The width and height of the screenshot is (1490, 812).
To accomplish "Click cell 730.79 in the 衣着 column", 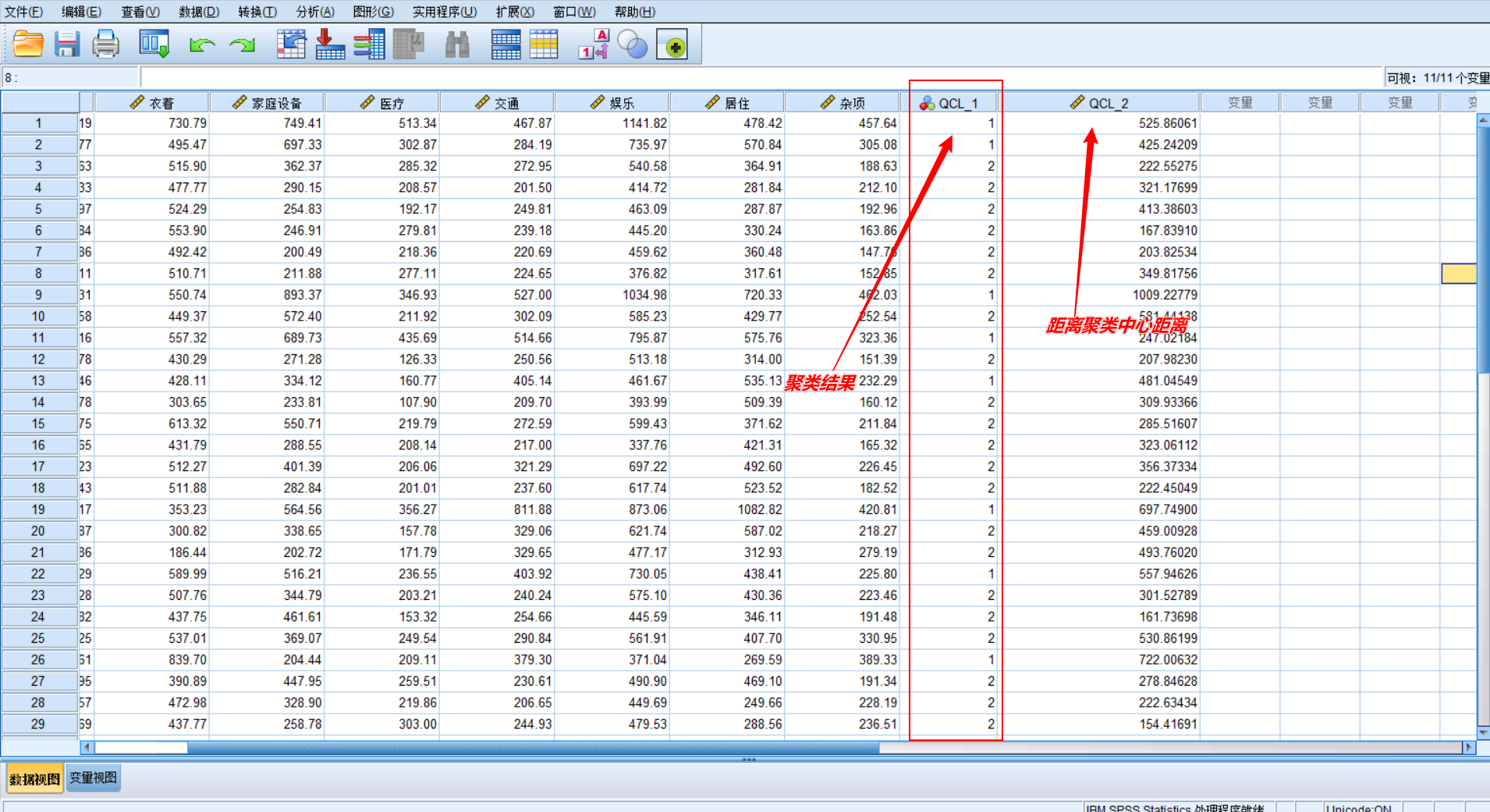I will pyautogui.click(x=152, y=123).
